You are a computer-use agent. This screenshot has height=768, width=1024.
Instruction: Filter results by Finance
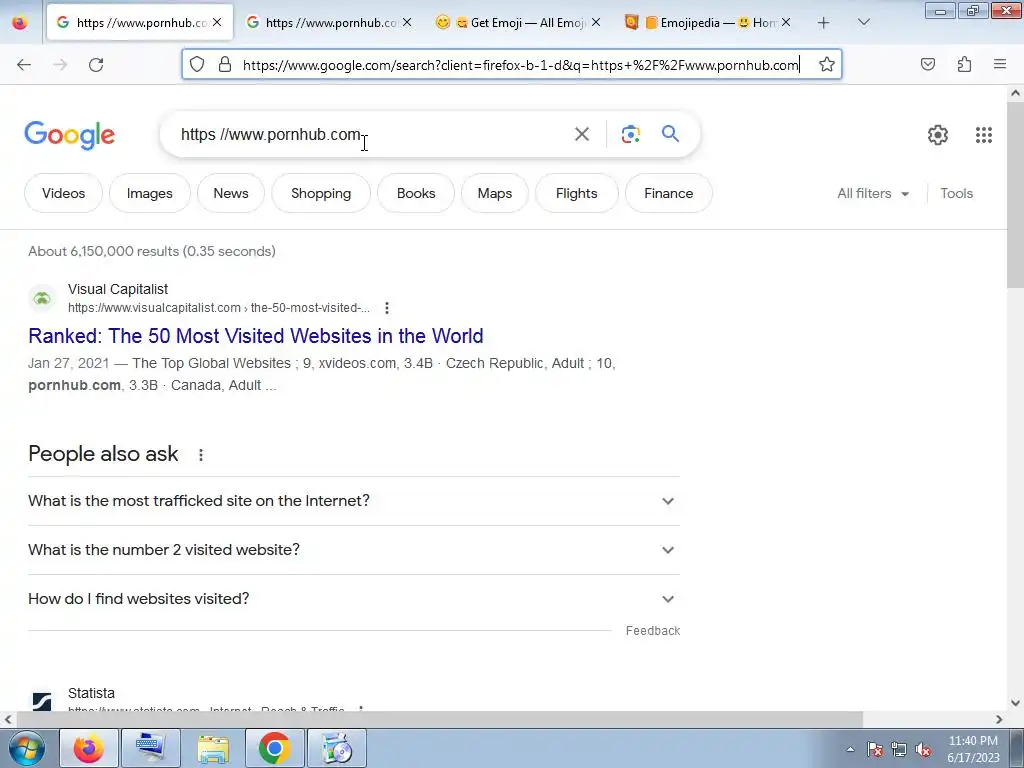point(669,193)
